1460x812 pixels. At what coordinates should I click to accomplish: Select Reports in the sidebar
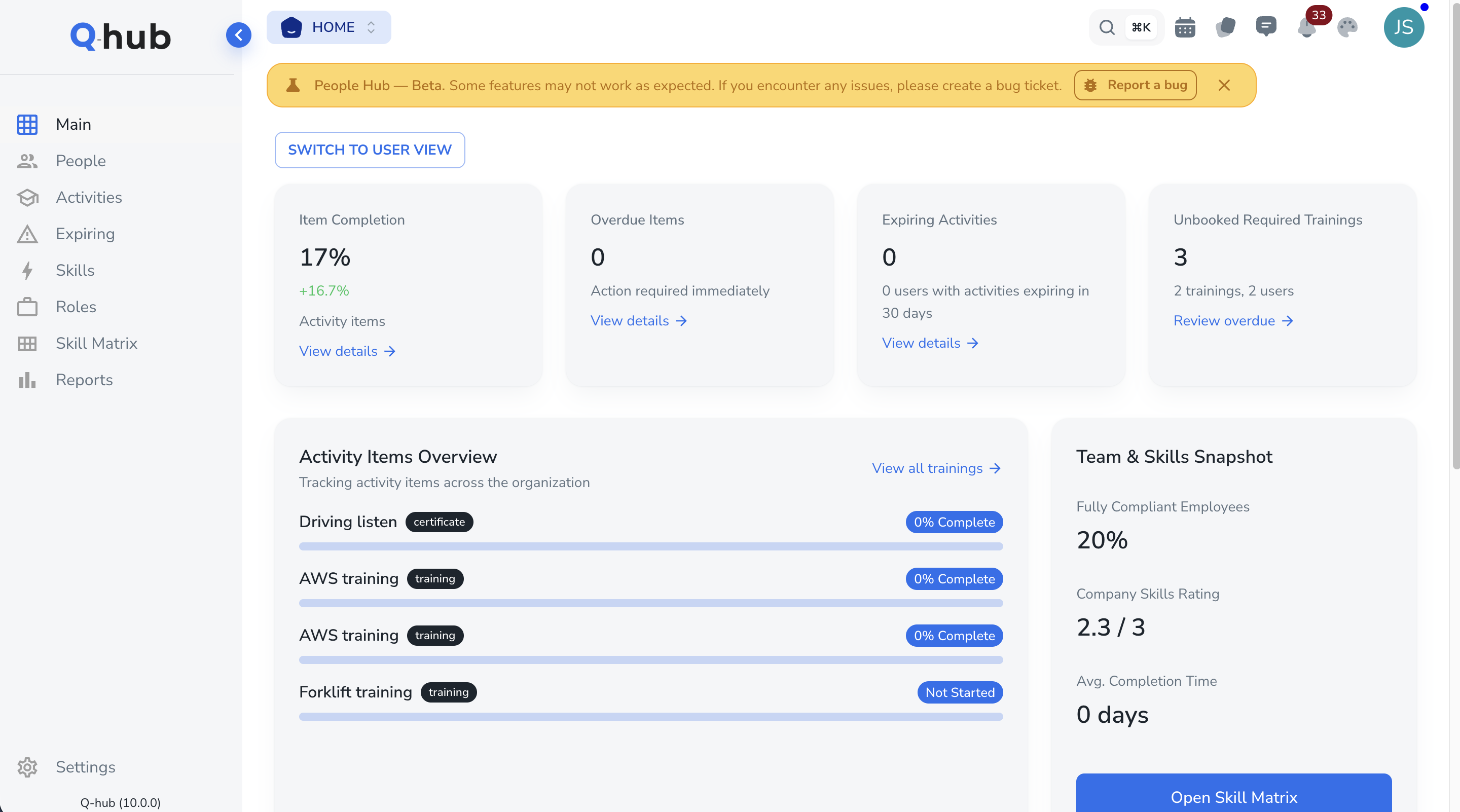coord(84,380)
